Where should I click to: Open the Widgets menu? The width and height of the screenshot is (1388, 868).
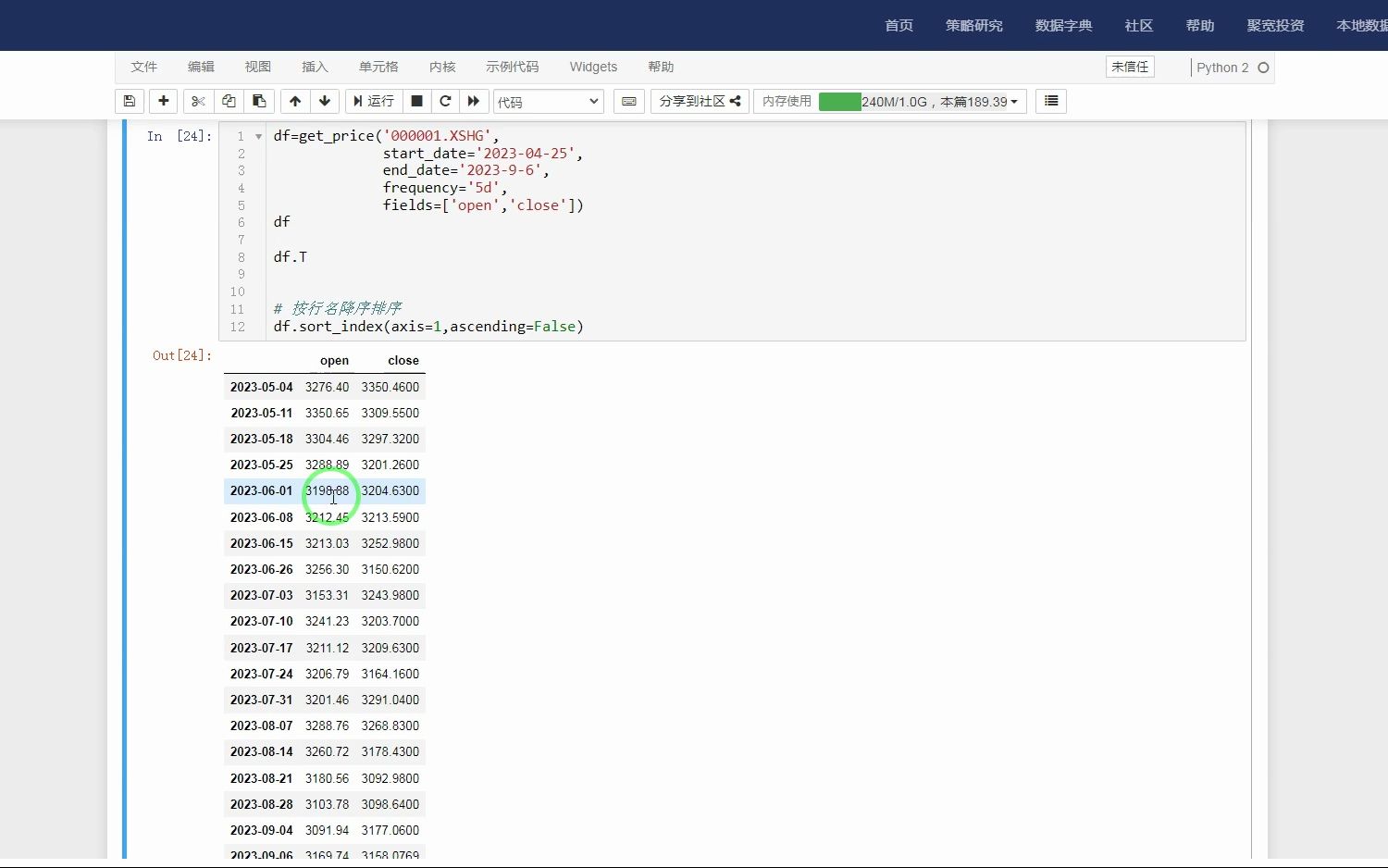593,67
